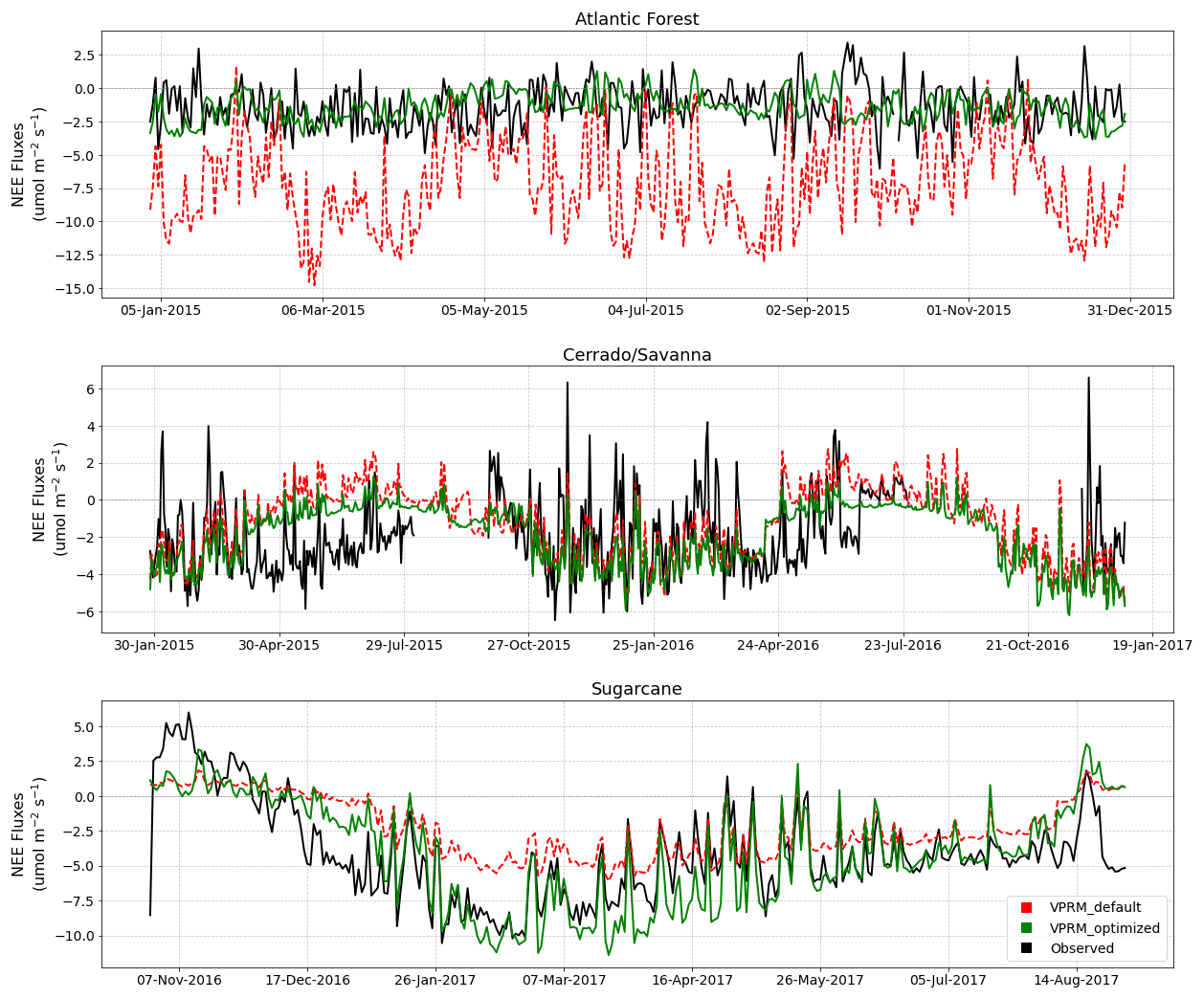Click the red VPRM_default legend swatch
This screenshot has height=999, width=1204.
(1026, 907)
